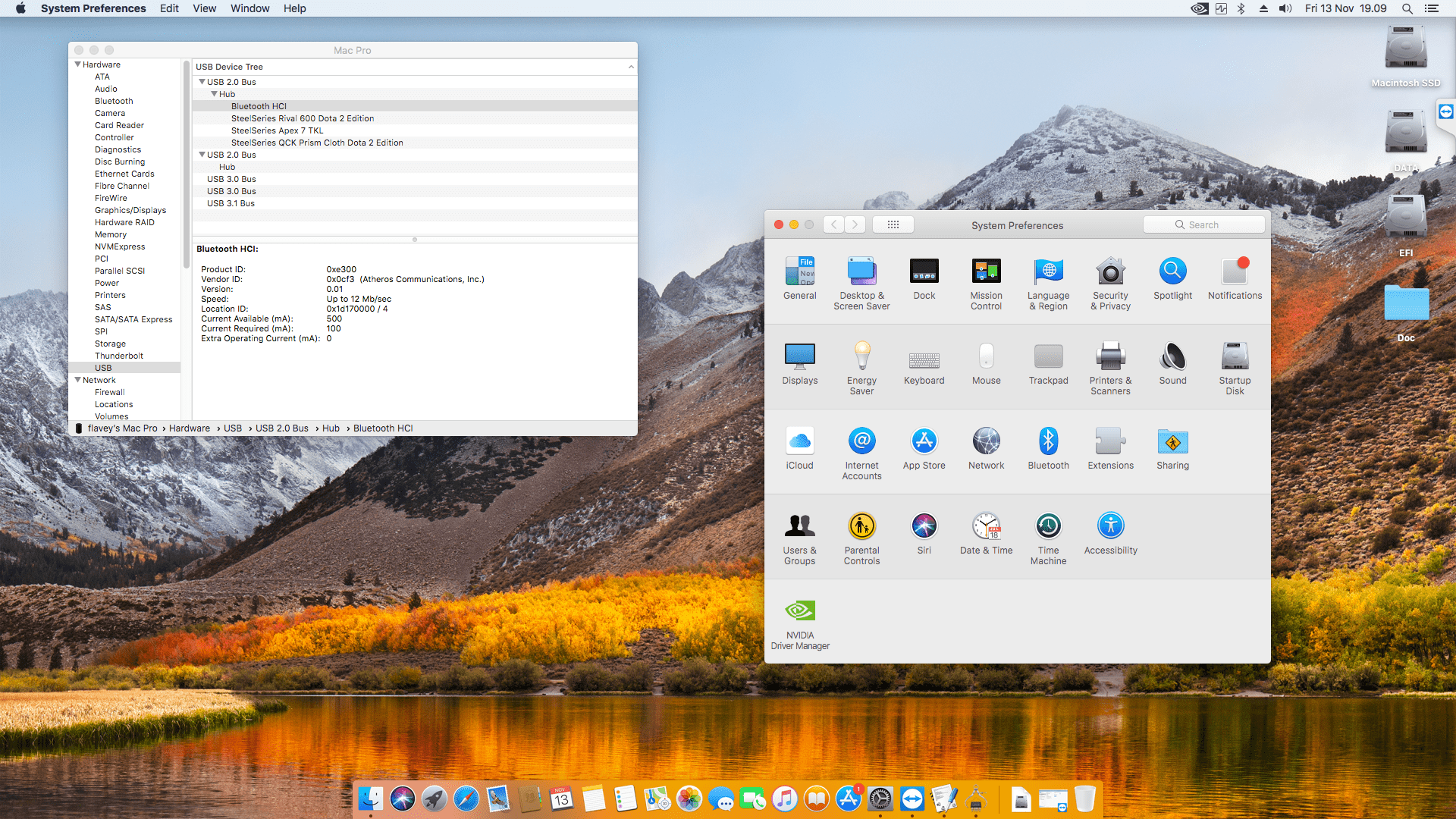Viewport: 1456px width, 819px height.
Task: Click the volume icon in the menu bar
Action: (1285, 8)
